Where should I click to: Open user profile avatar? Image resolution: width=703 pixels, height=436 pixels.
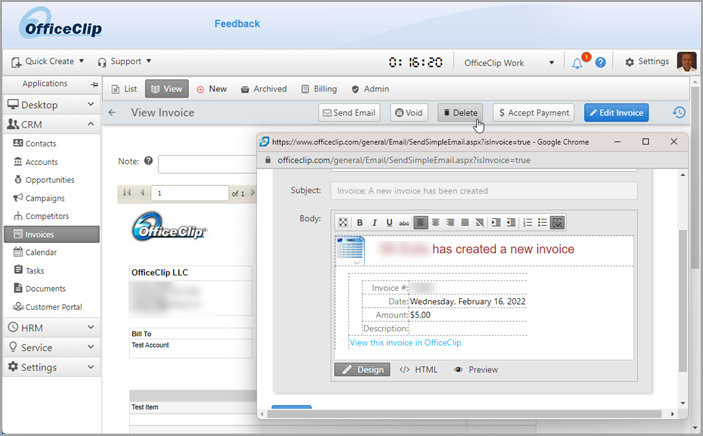[x=686, y=62]
